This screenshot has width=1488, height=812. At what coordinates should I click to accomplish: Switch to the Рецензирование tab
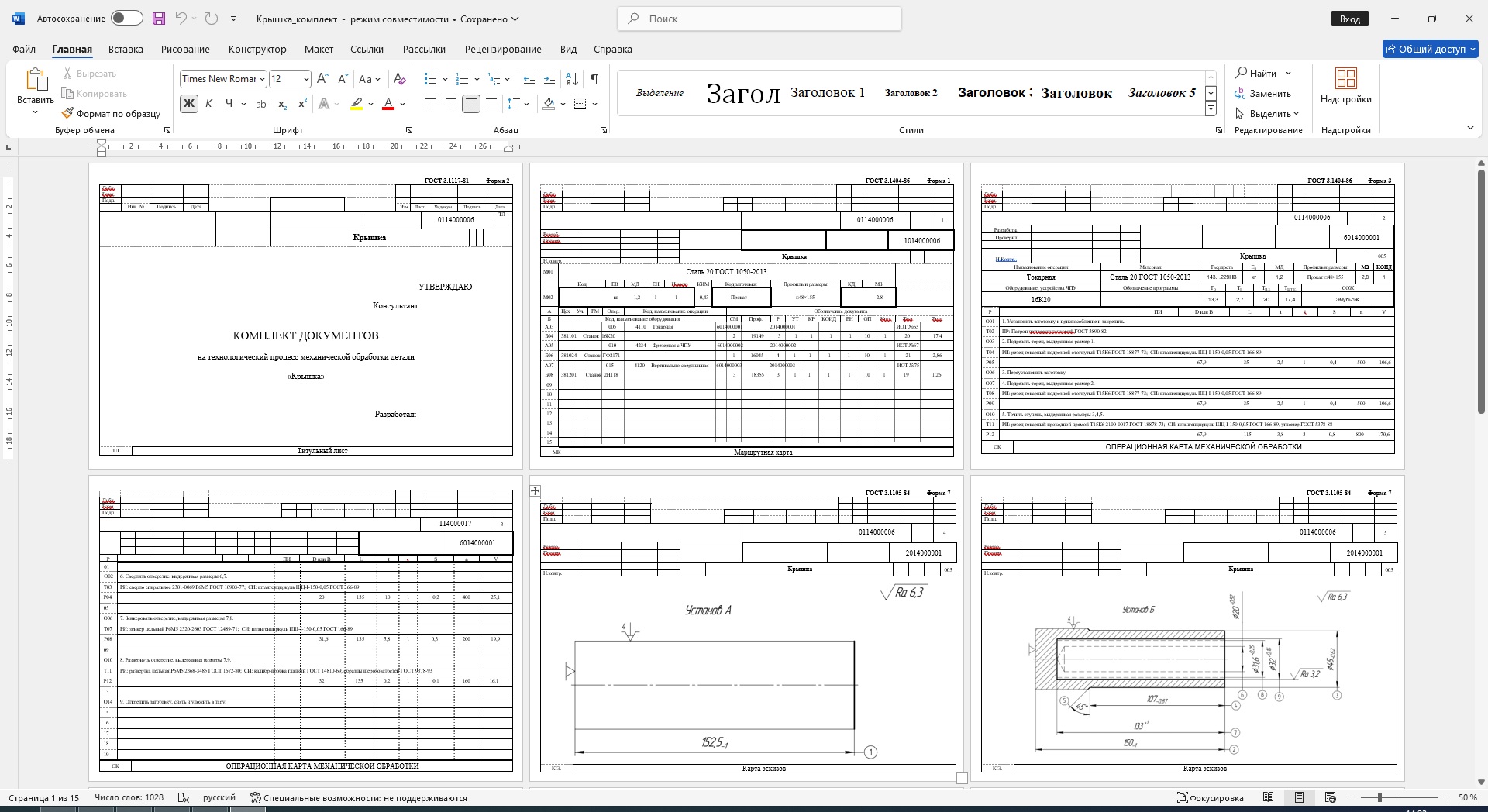coord(503,49)
